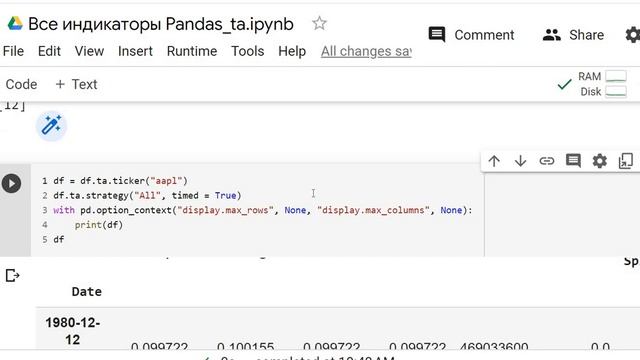Click code line df.ta.strategy("All", timed = True)
The width and height of the screenshot is (640, 360).
point(147,196)
